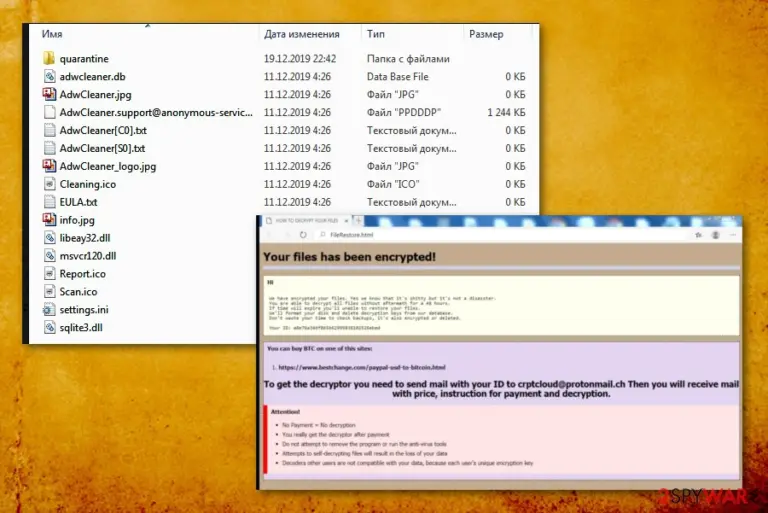Select the Scan.ico file icon

tap(49, 292)
